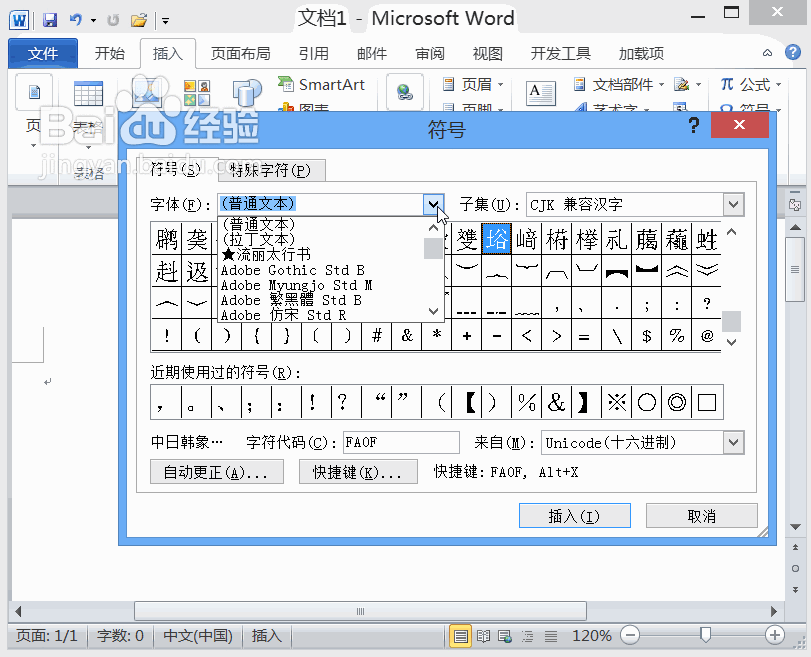Open the subset CJK dropdown arrow
This screenshot has height=657, width=811.
[733, 204]
